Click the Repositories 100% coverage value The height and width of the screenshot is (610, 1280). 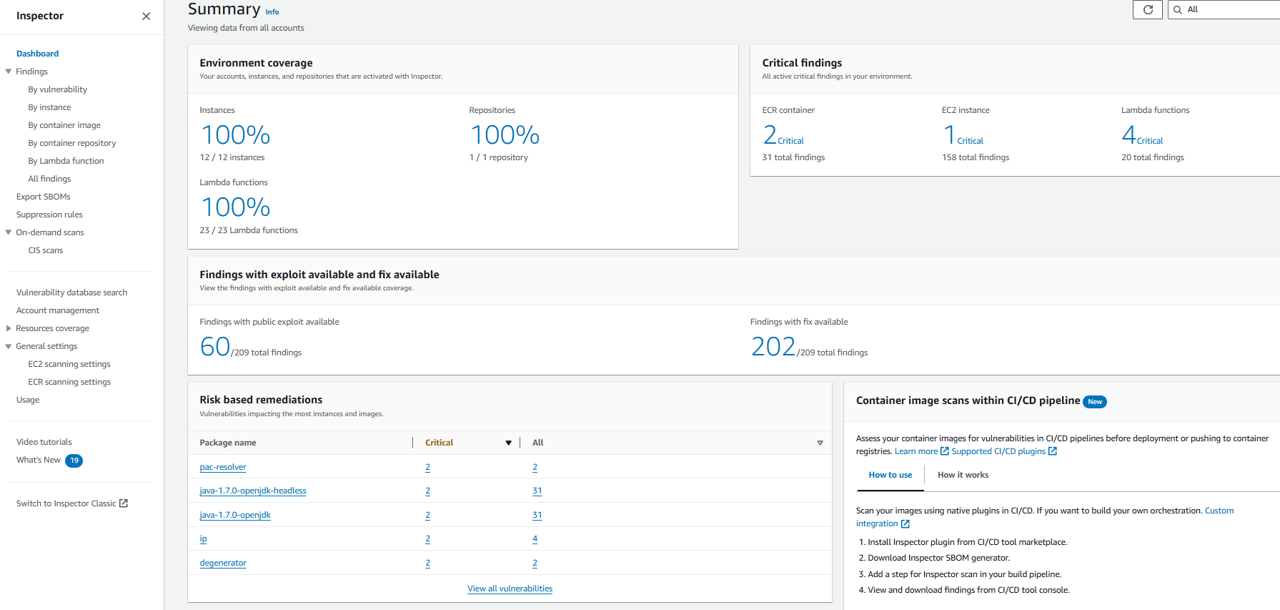(x=504, y=134)
